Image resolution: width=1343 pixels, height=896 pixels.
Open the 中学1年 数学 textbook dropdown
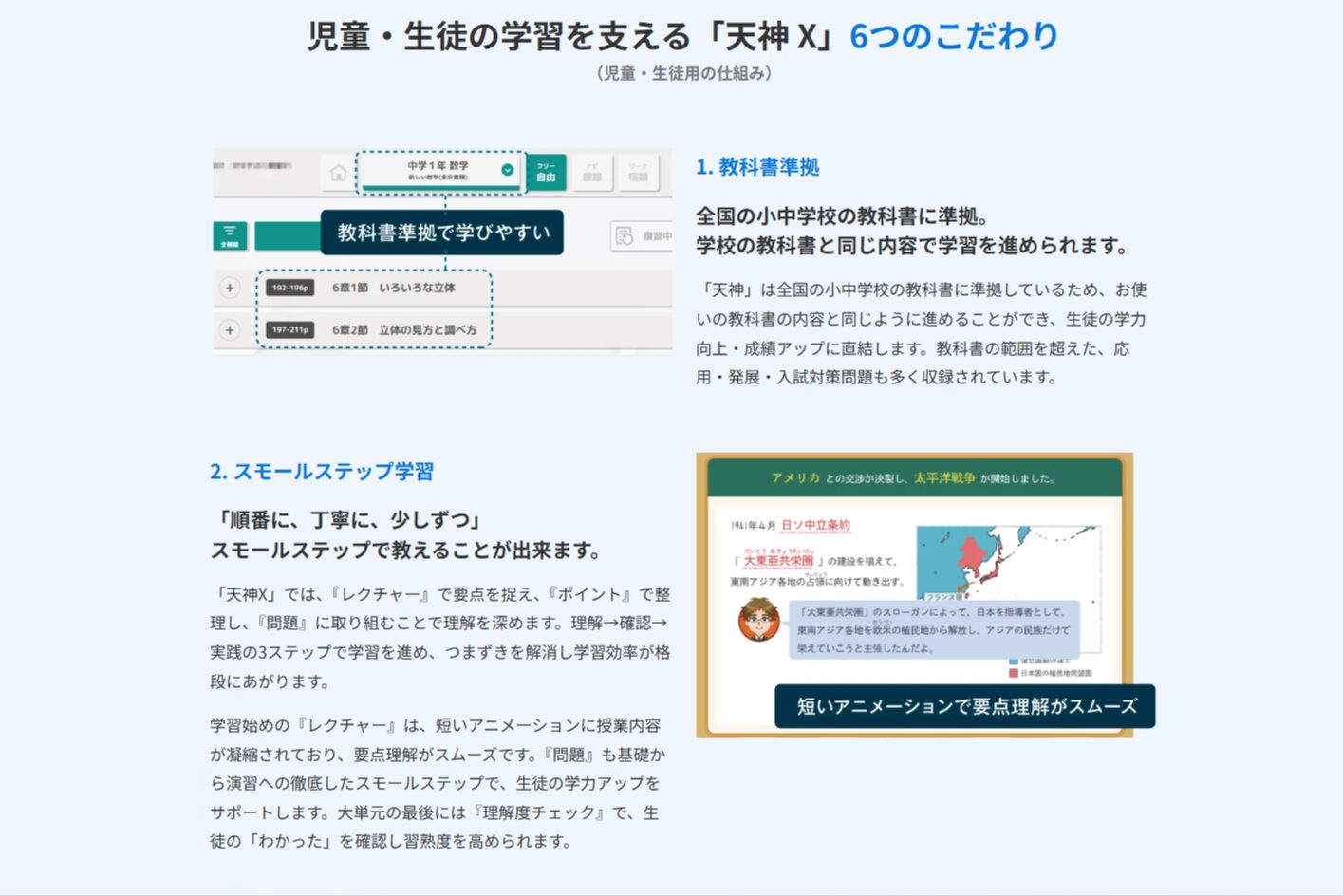tap(439, 170)
